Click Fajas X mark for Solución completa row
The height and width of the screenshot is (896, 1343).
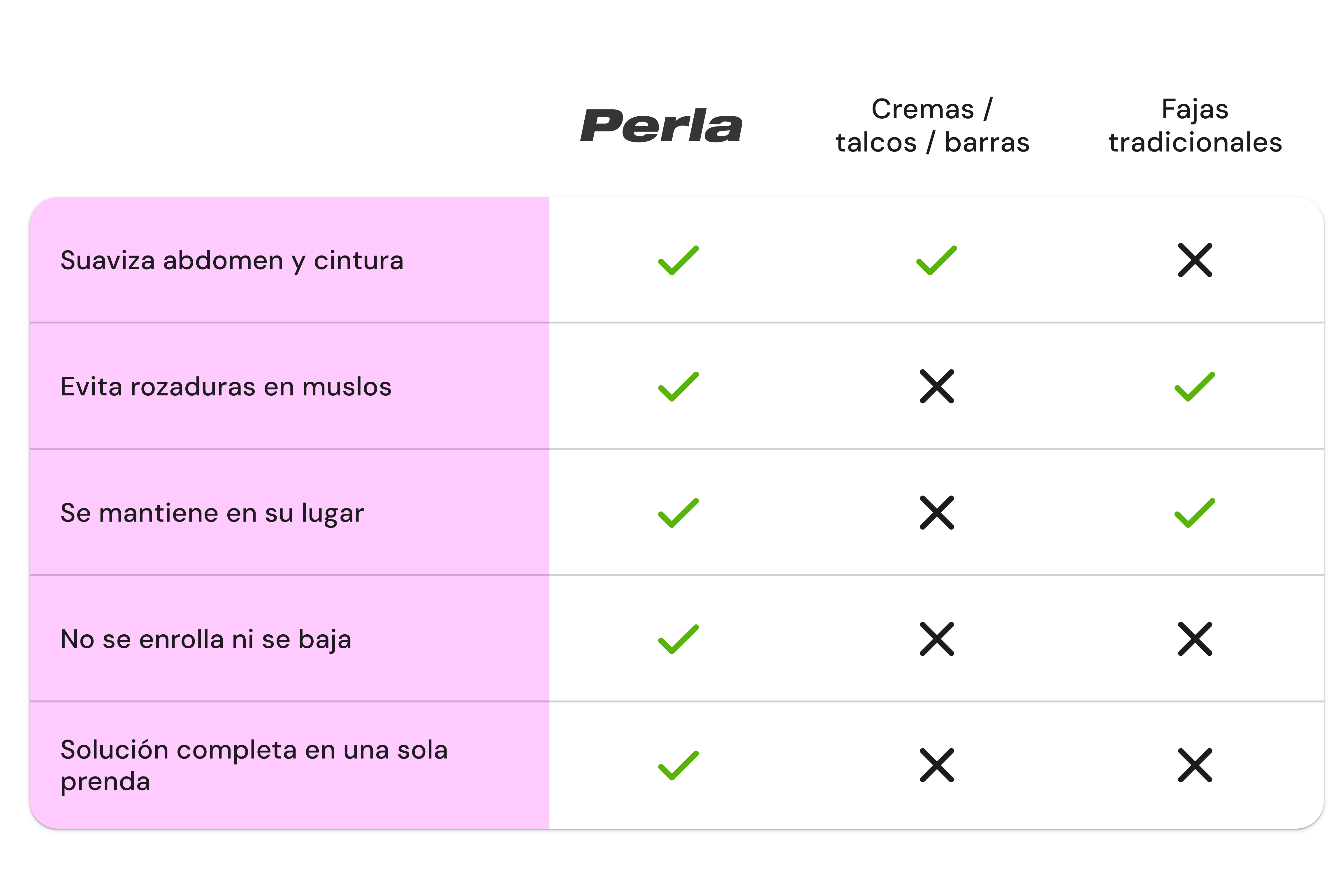point(1195,765)
